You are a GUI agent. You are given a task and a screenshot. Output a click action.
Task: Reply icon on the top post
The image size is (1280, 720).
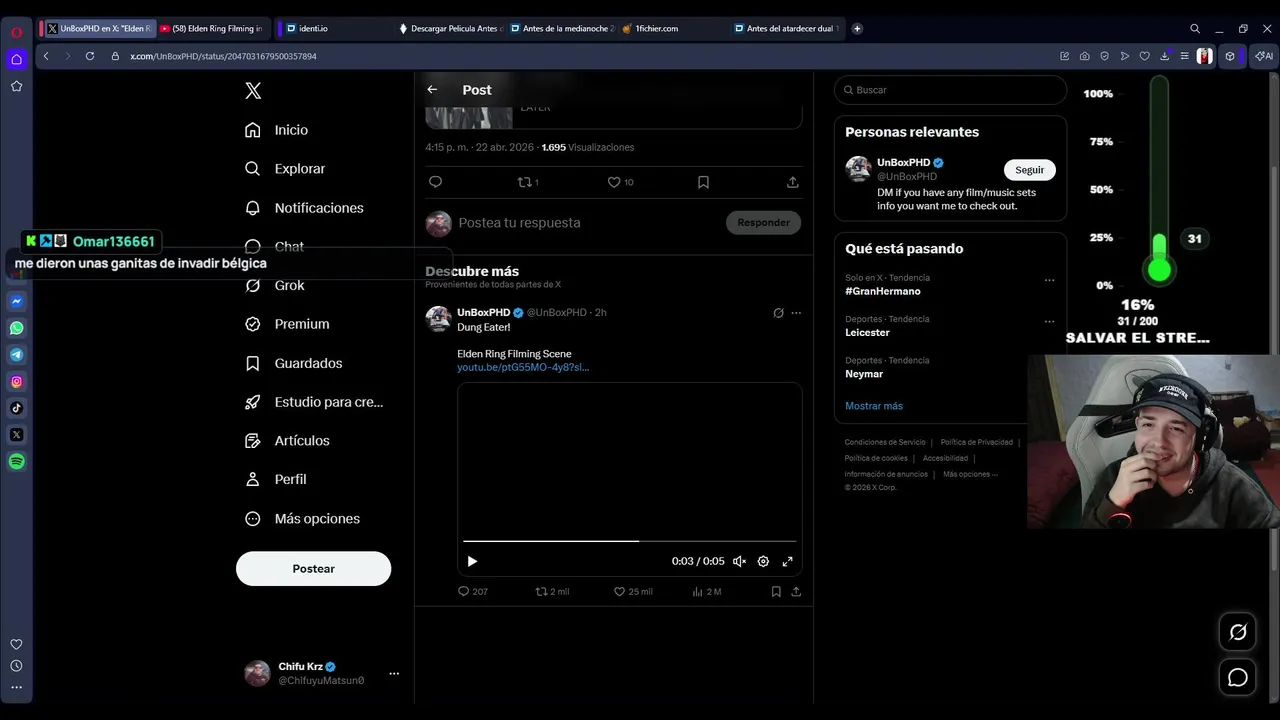coord(435,182)
